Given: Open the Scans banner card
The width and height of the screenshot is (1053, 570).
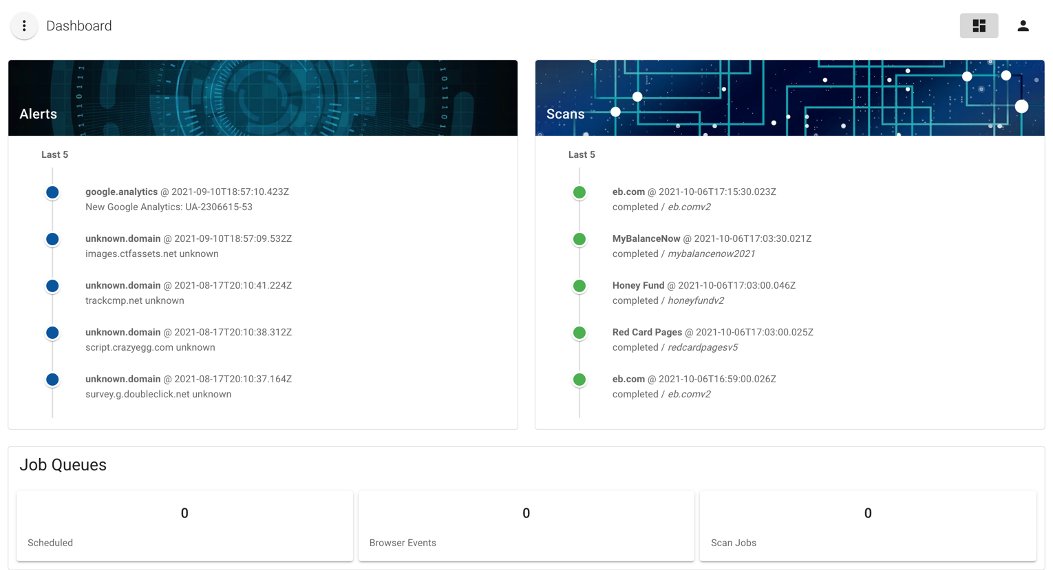Looking at the screenshot, I should tap(789, 98).
